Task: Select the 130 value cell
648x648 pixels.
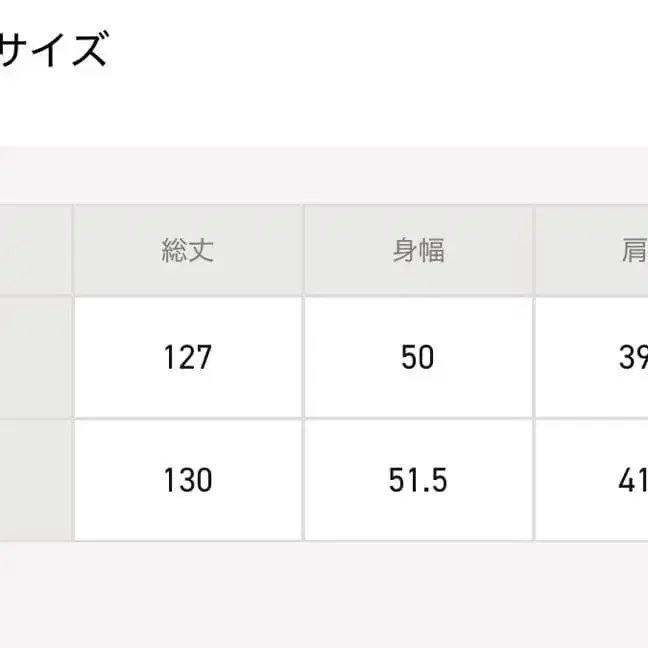Action: point(188,480)
